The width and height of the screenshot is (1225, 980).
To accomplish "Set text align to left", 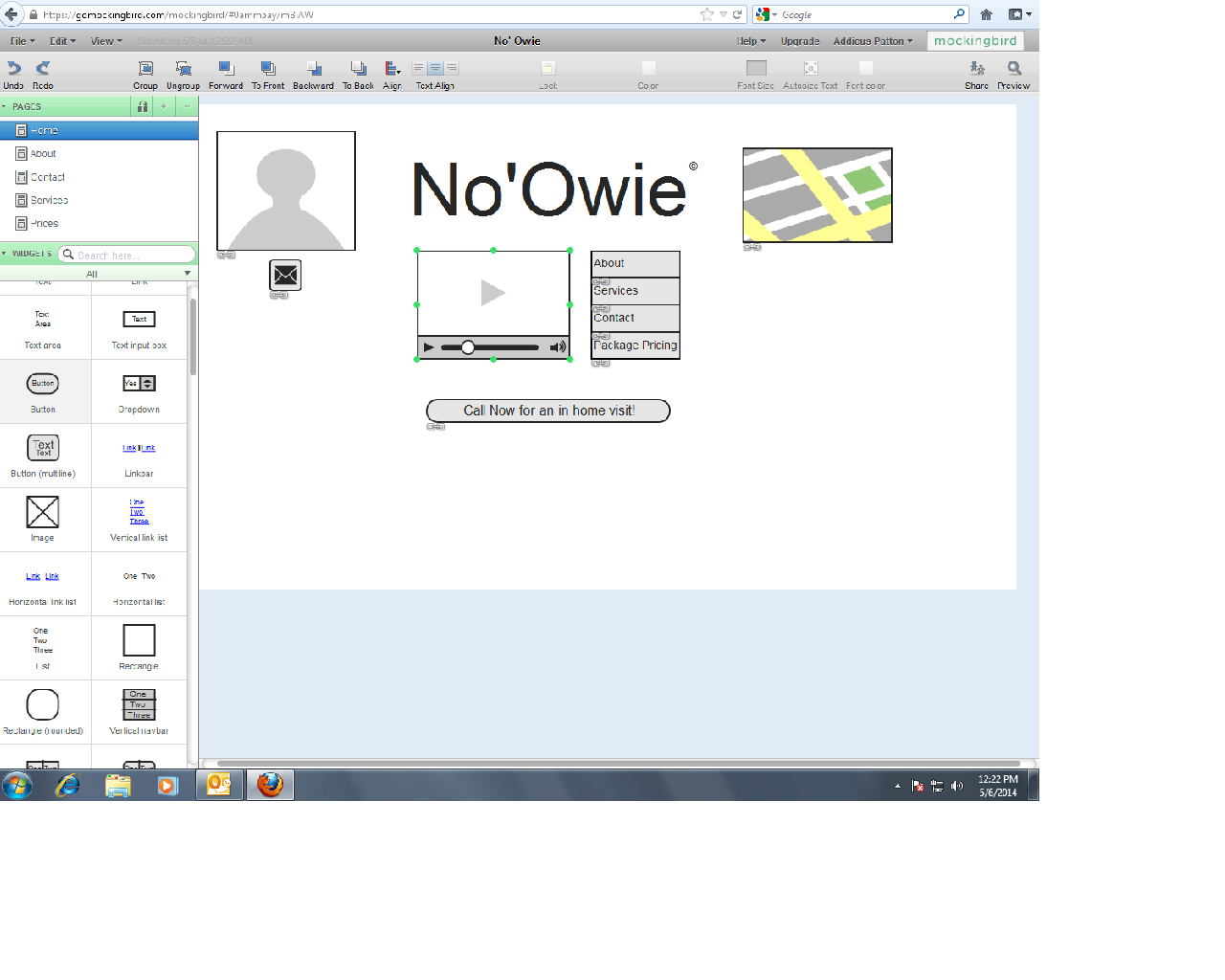I will (418, 68).
